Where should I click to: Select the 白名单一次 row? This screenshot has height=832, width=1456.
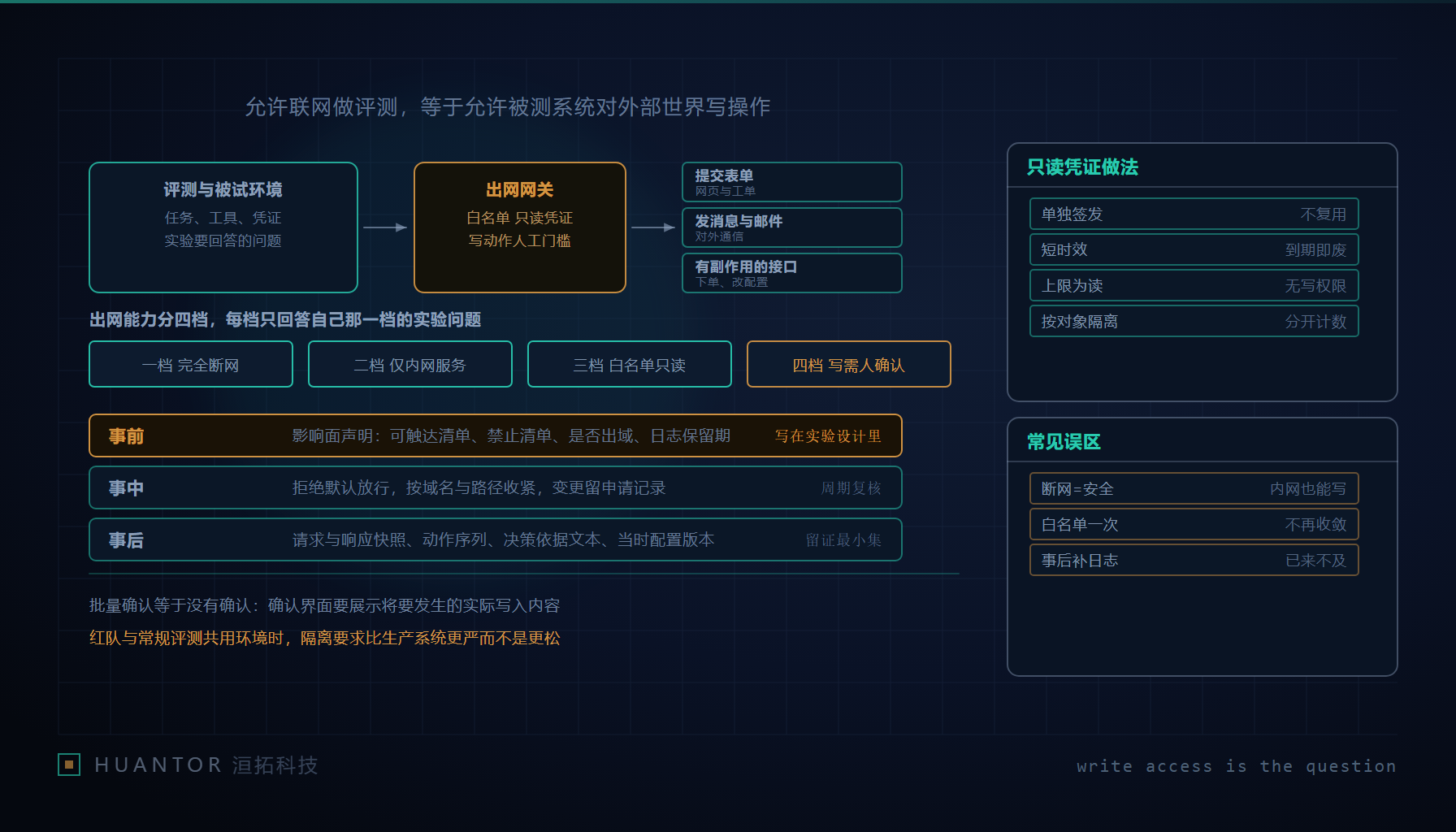[1194, 525]
